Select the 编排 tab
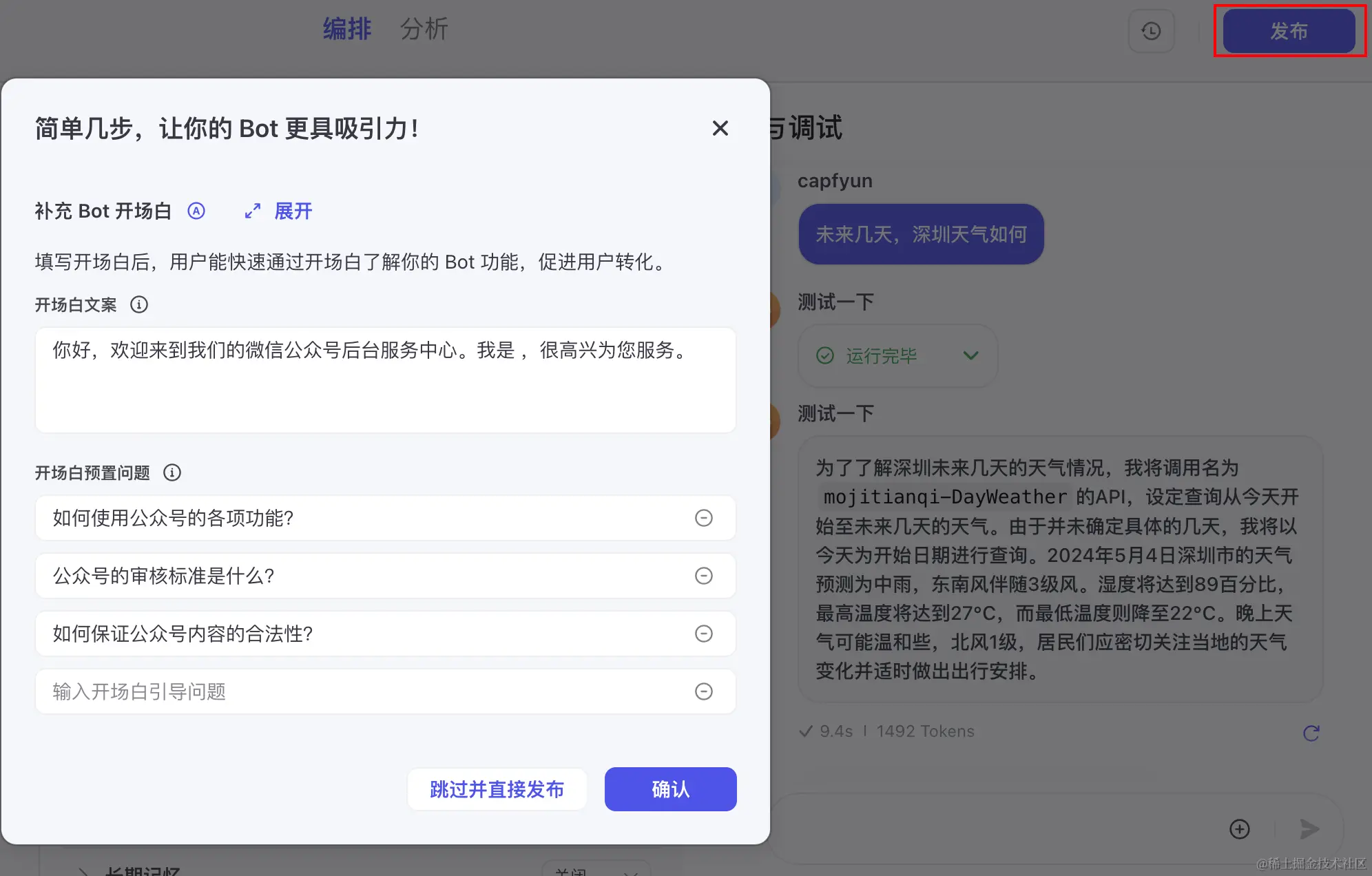Viewport: 1372px width, 876px height. pyautogui.click(x=347, y=29)
